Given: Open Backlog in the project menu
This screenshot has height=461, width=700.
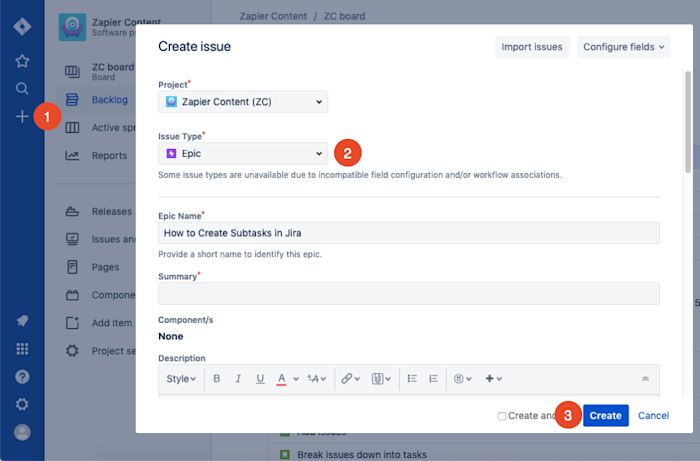Looking at the screenshot, I should [x=110, y=100].
